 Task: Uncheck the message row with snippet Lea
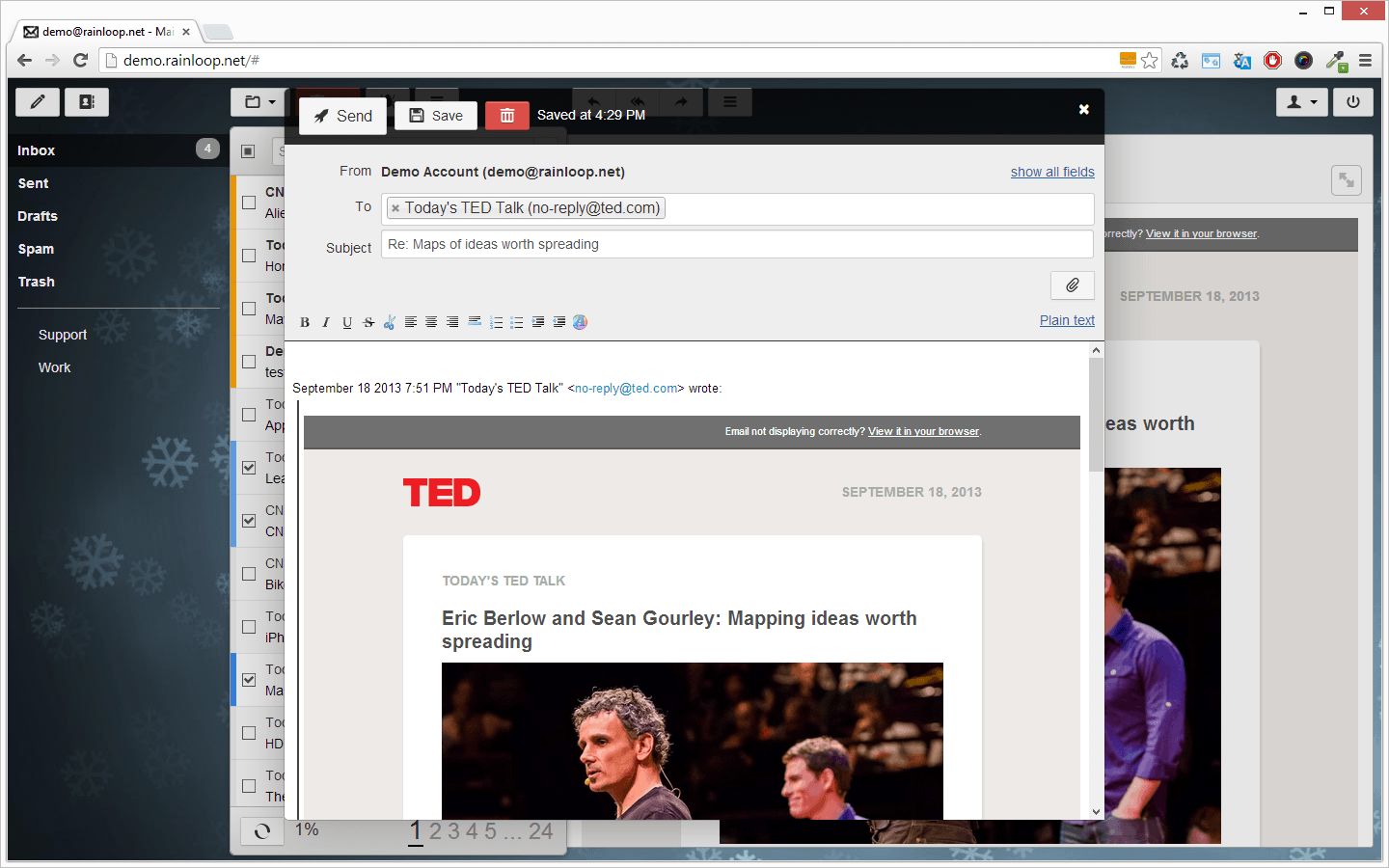[x=249, y=468]
